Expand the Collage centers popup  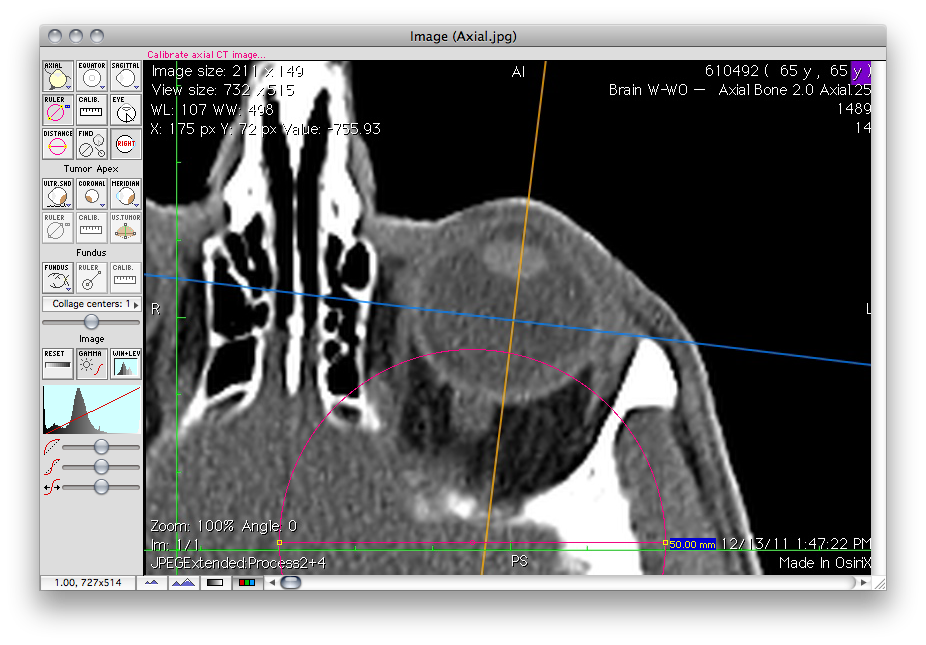pos(91,304)
